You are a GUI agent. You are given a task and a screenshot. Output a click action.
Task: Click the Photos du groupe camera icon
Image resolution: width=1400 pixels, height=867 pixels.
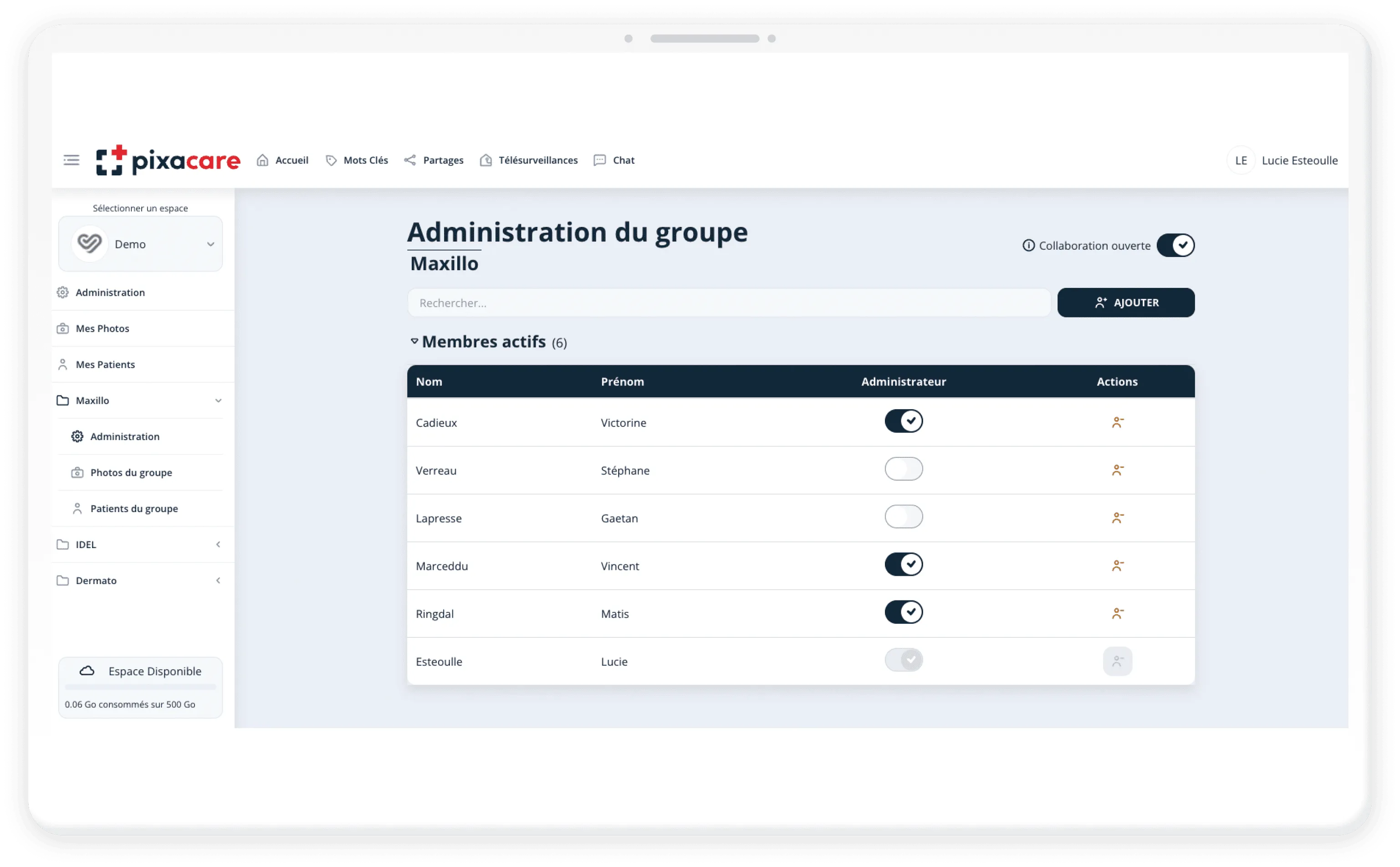point(77,472)
